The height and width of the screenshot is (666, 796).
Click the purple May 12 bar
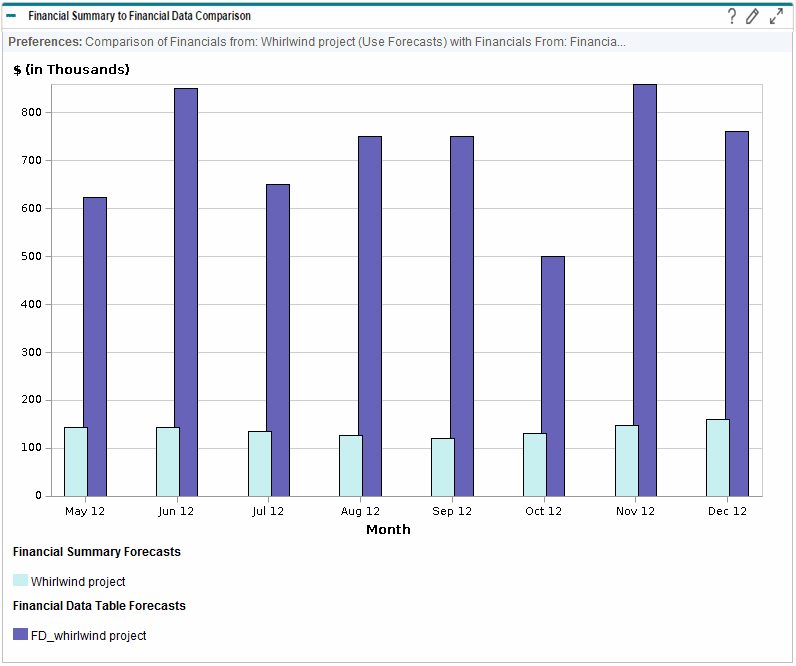(x=95, y=345)
